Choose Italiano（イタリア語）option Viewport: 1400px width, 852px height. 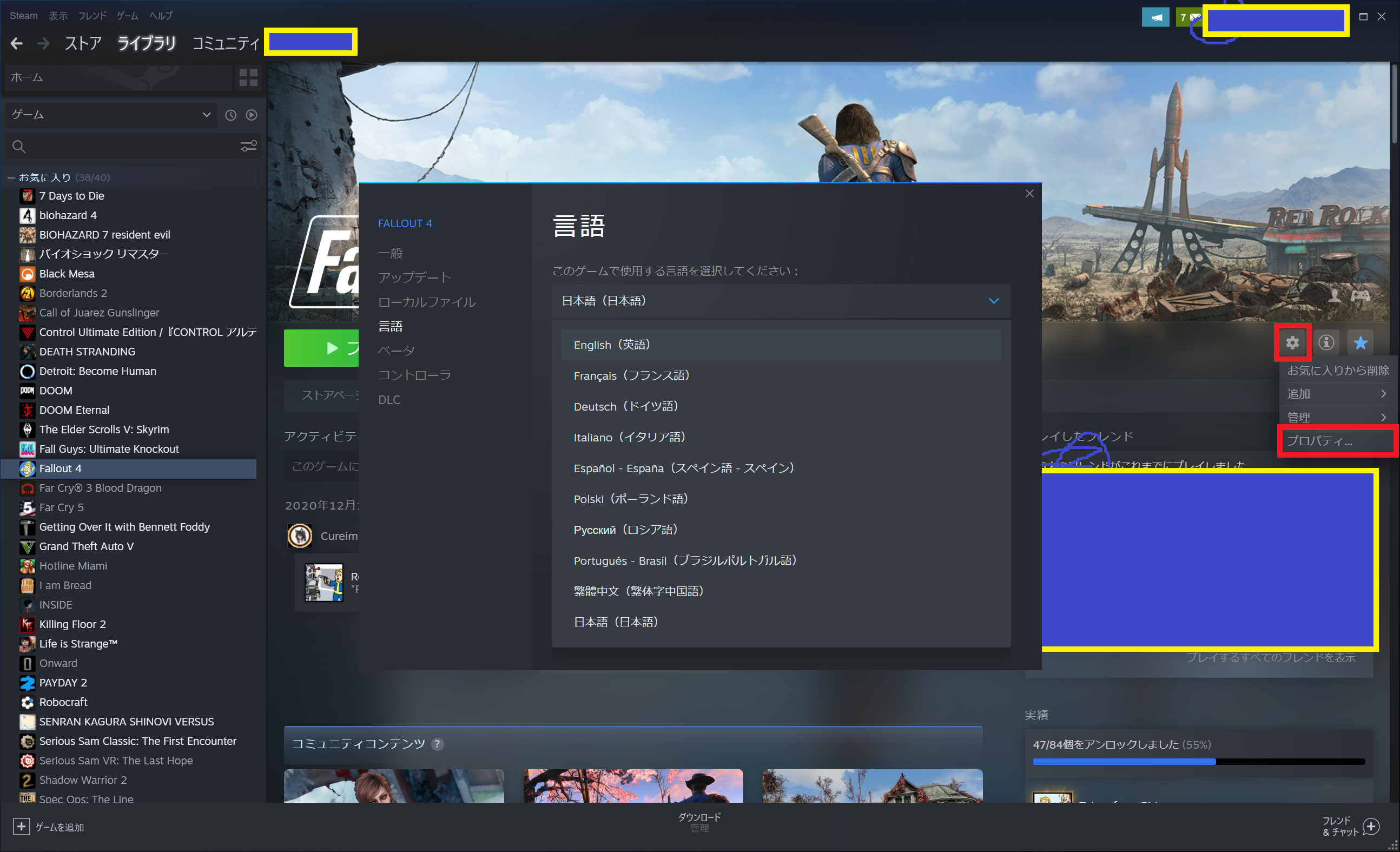click(x=781, y=437)
